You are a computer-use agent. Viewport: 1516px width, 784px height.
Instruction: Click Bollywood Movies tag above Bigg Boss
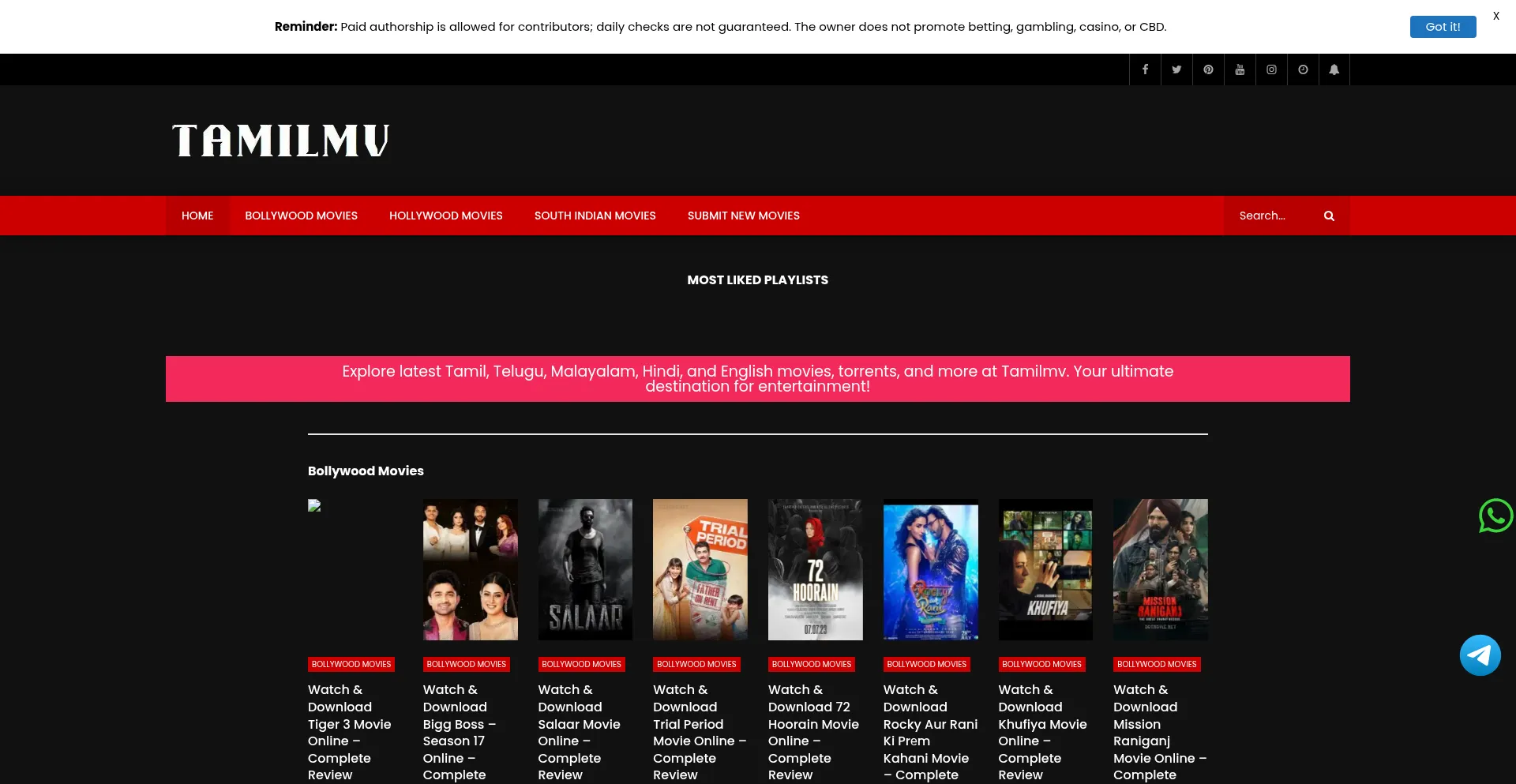[467, 664]
